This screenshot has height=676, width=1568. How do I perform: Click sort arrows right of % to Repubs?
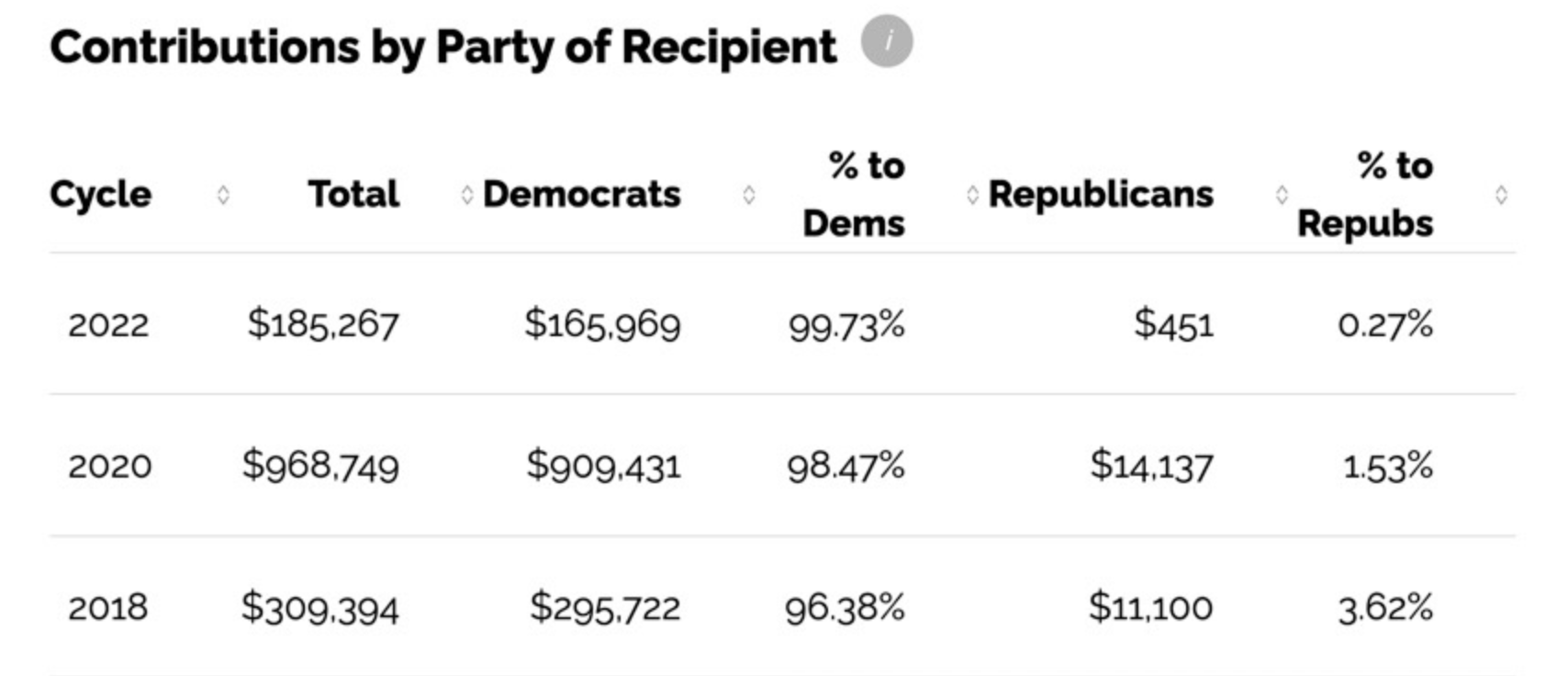coord(1501,195)
